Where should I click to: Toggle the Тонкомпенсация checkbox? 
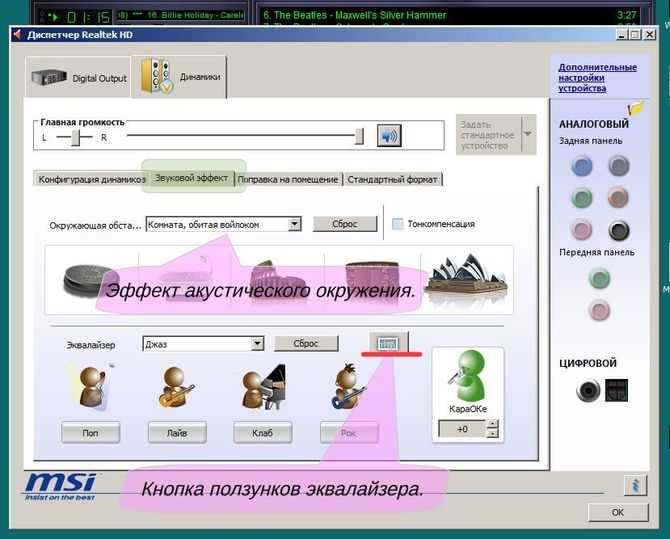pyautogui.click(x=397, y=224)
